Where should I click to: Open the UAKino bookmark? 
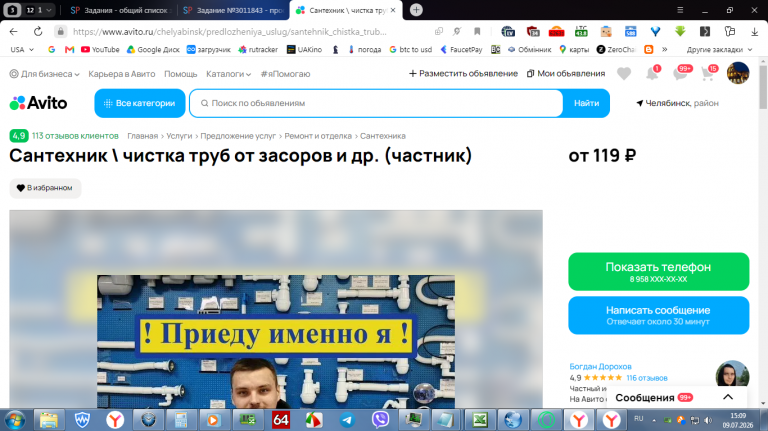[x=304, y=49]
